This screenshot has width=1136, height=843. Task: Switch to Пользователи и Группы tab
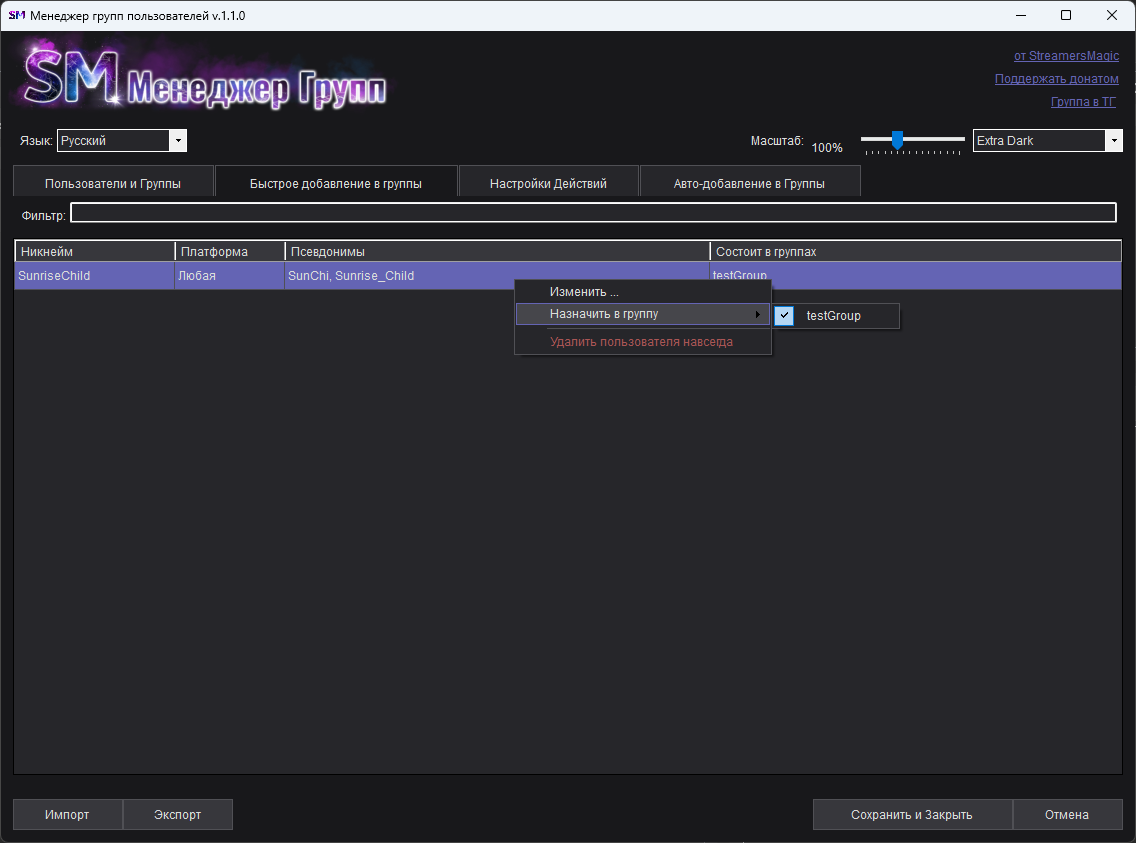(113, 183)
